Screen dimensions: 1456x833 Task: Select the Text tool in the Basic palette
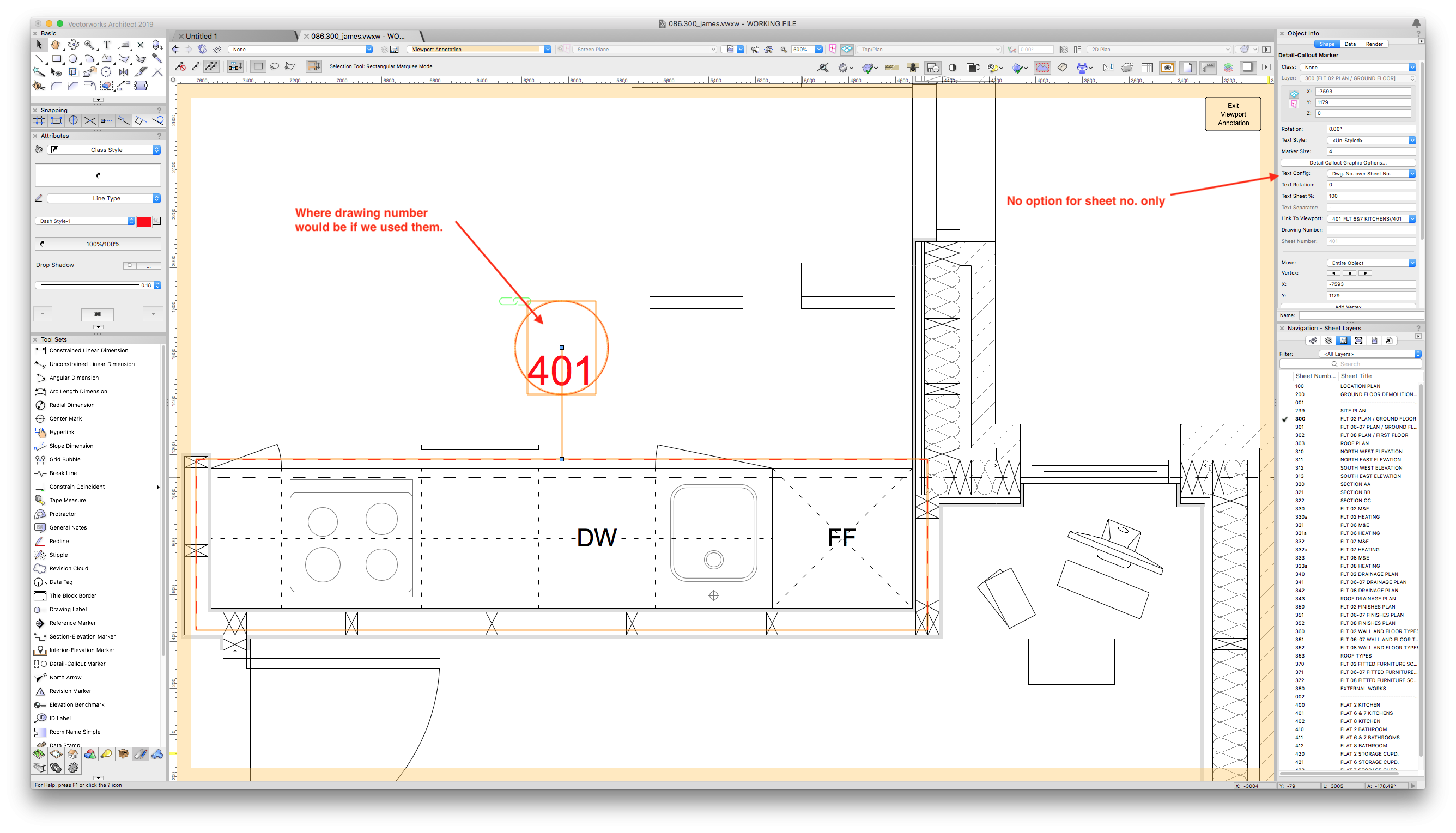point(106,44)
